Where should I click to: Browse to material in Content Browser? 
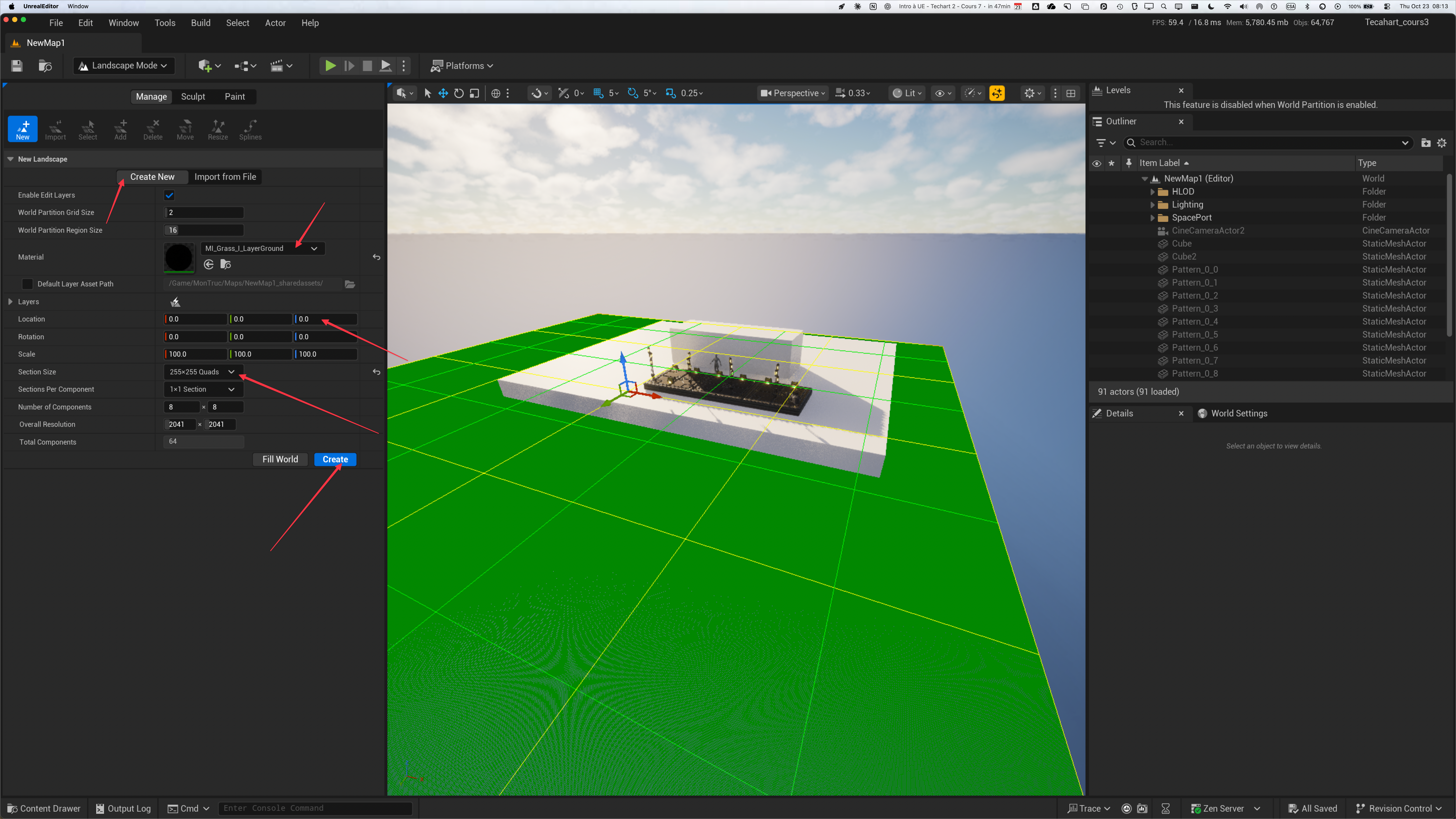tap(226, 265)
